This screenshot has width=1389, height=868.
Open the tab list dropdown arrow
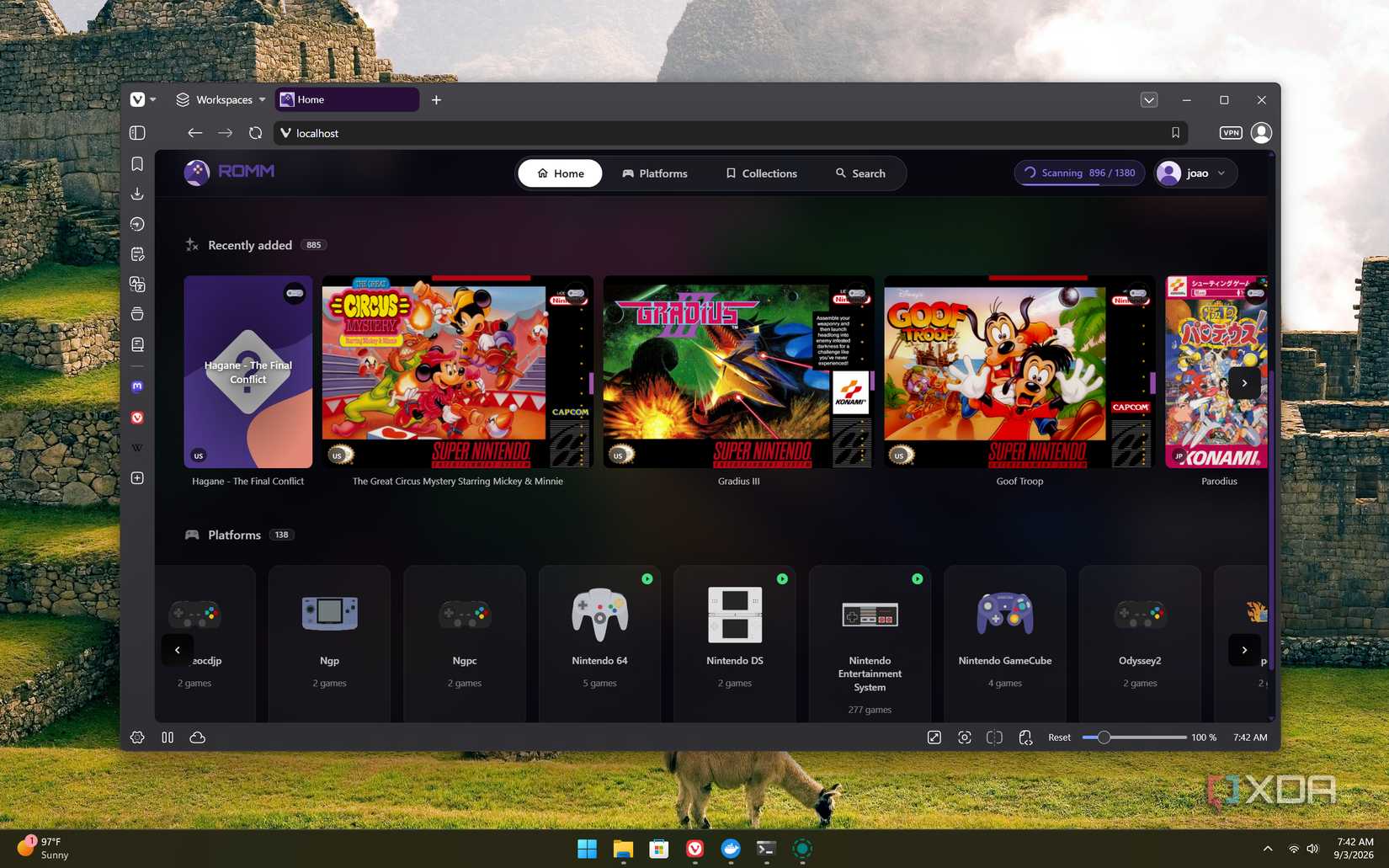point(1149,99)
